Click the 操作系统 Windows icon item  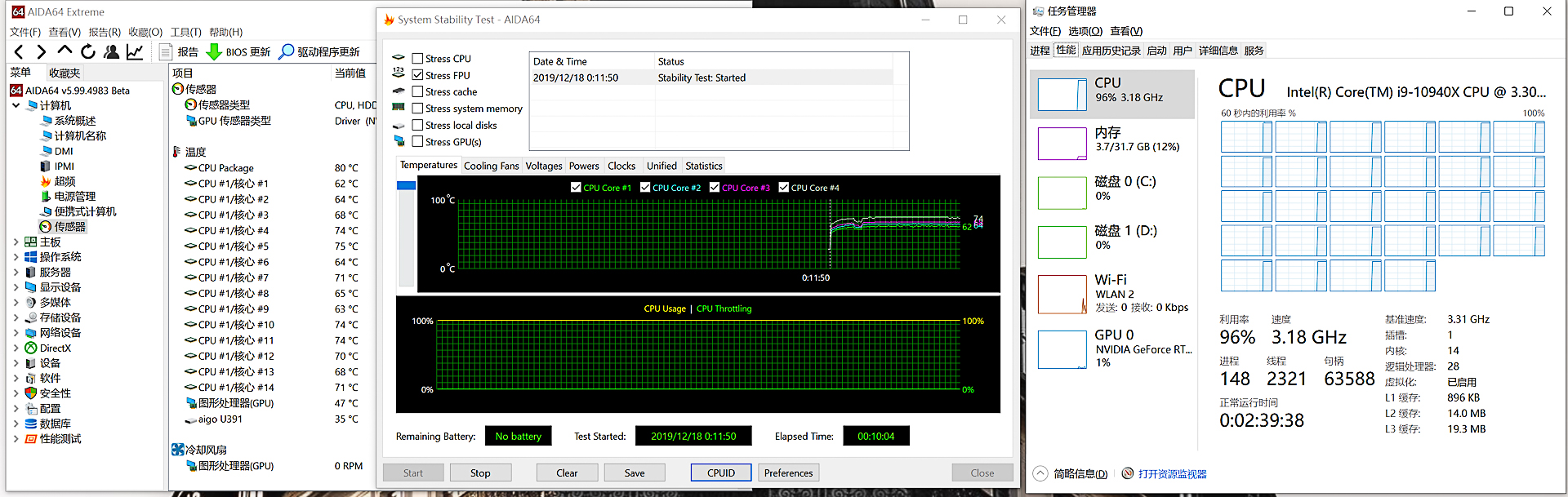tap(31, 257)
